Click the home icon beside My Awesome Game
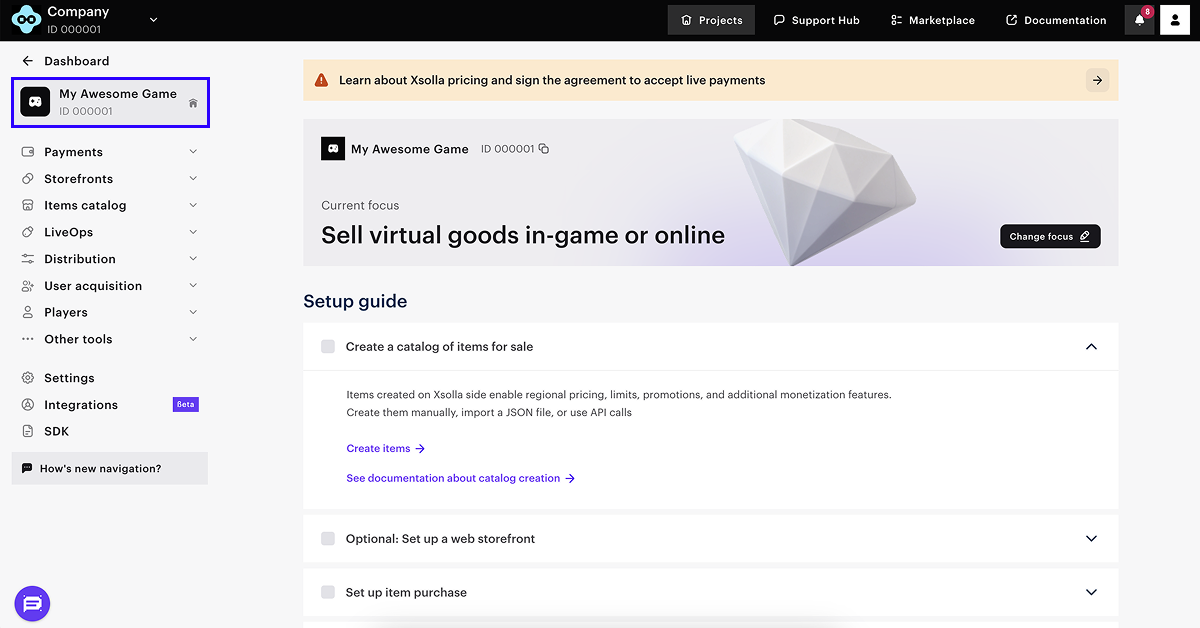Image resolution: width=1200 pixels, height=628 pixels. pyautogui.click(x=193, y=103)
